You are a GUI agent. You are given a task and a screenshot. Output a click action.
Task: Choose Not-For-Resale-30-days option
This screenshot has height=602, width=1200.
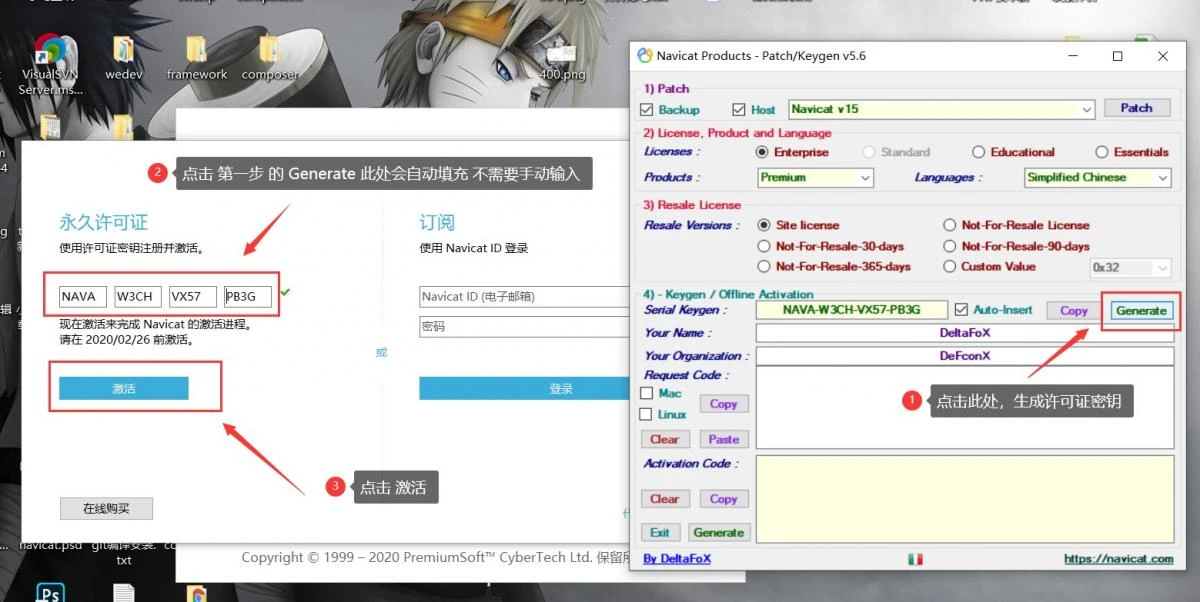764,246
